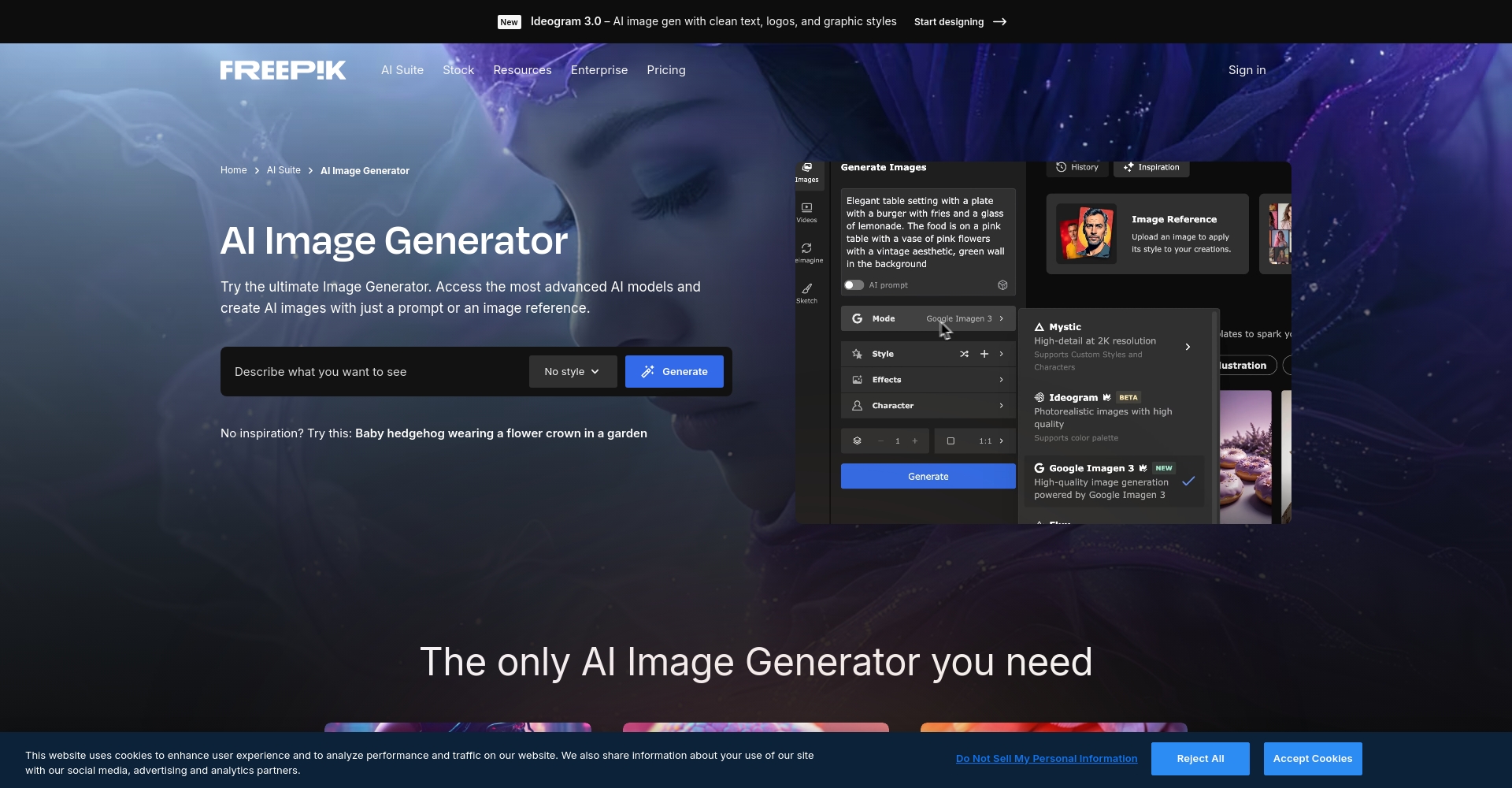Toggle the AI prompt switch

[x=854, y=285]
